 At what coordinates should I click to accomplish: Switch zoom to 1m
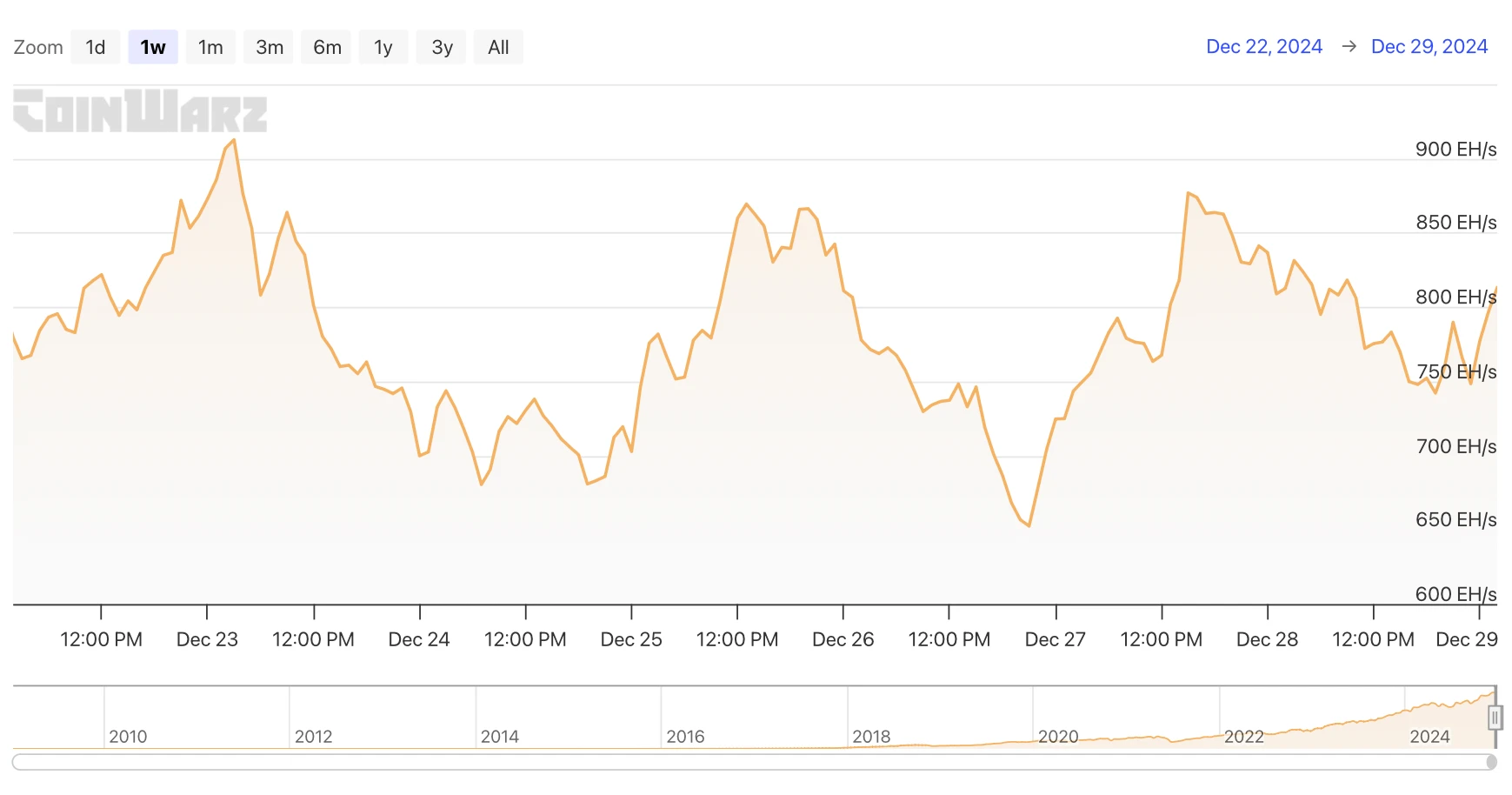click(x=210, y=47)
